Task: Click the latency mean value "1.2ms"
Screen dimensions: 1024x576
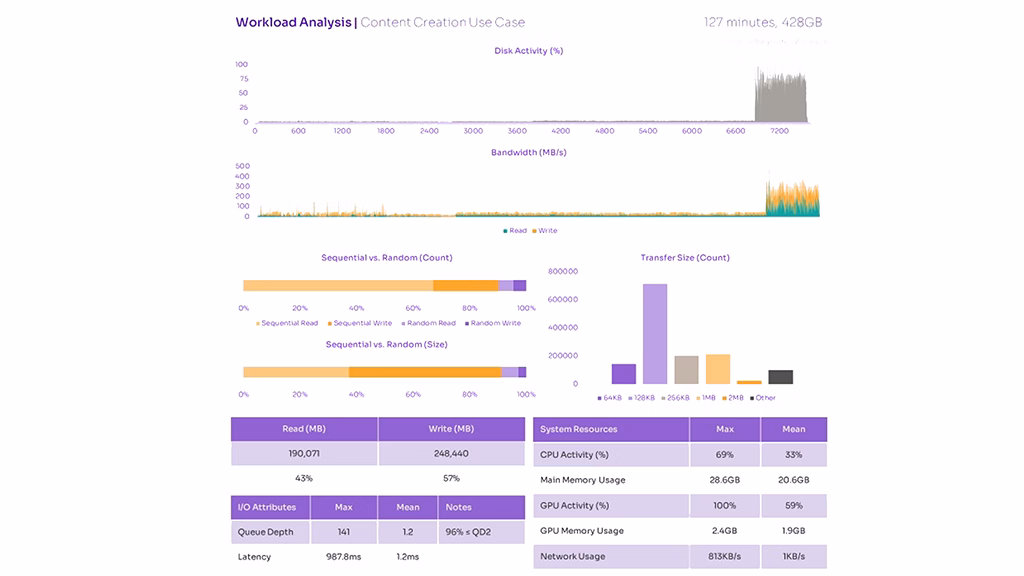Action: 408,556
